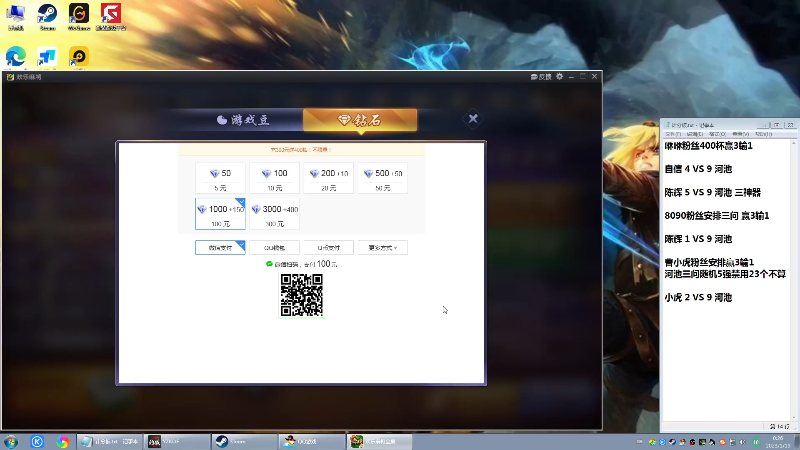Screen dimensions: 800x450
Task: Switch to the 欢乐麻将 taskbar button
Action: (x=379, y=441)
